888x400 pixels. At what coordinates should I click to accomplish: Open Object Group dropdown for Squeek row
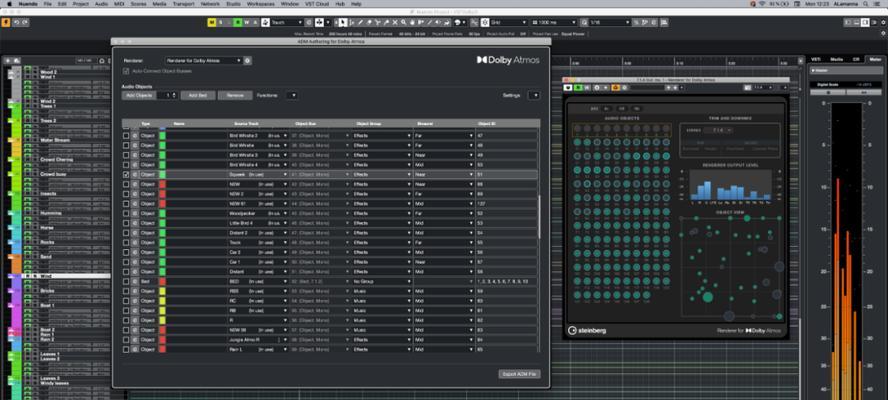click(382, 175)
